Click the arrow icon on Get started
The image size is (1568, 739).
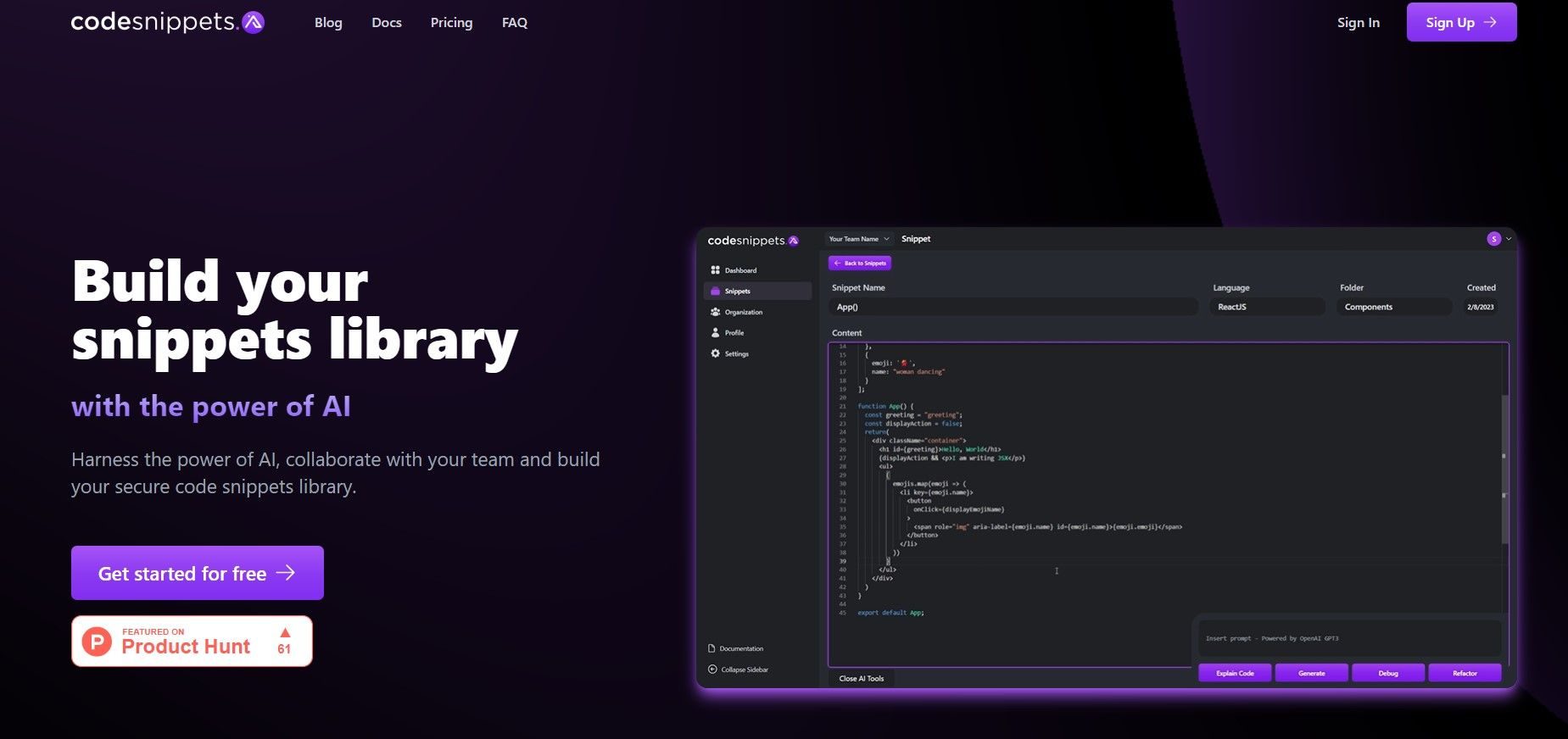pos(286,573)
